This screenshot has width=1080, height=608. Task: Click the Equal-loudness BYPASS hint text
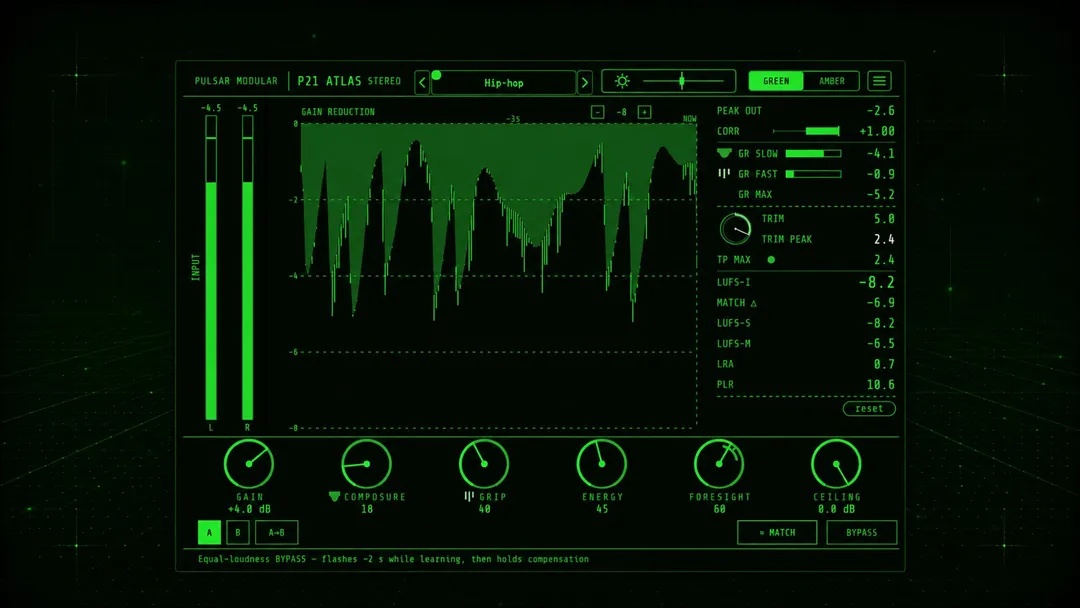tap(393, 559)
